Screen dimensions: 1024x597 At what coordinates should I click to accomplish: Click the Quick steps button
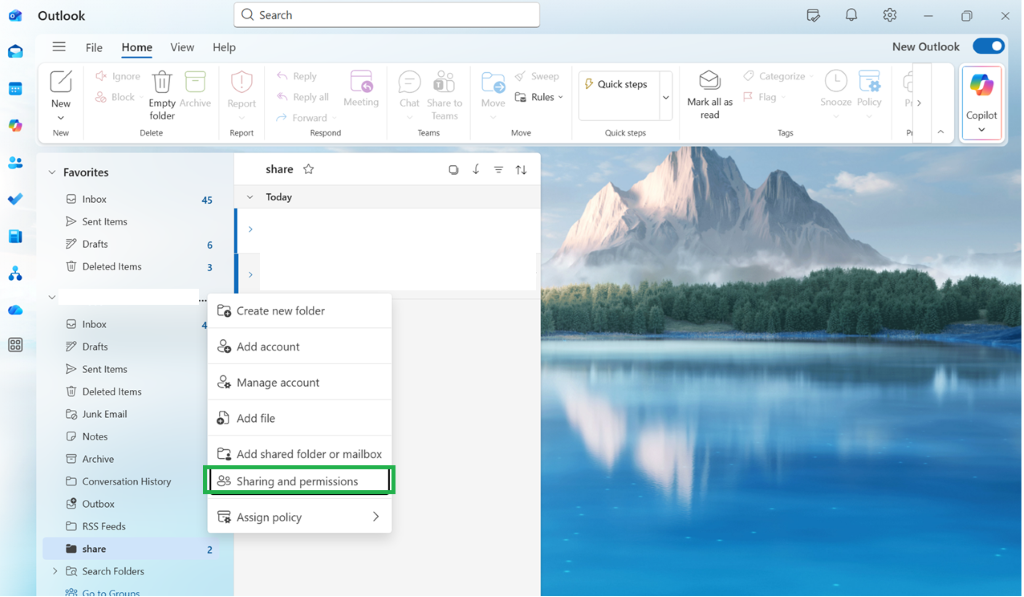coord(616,84)
